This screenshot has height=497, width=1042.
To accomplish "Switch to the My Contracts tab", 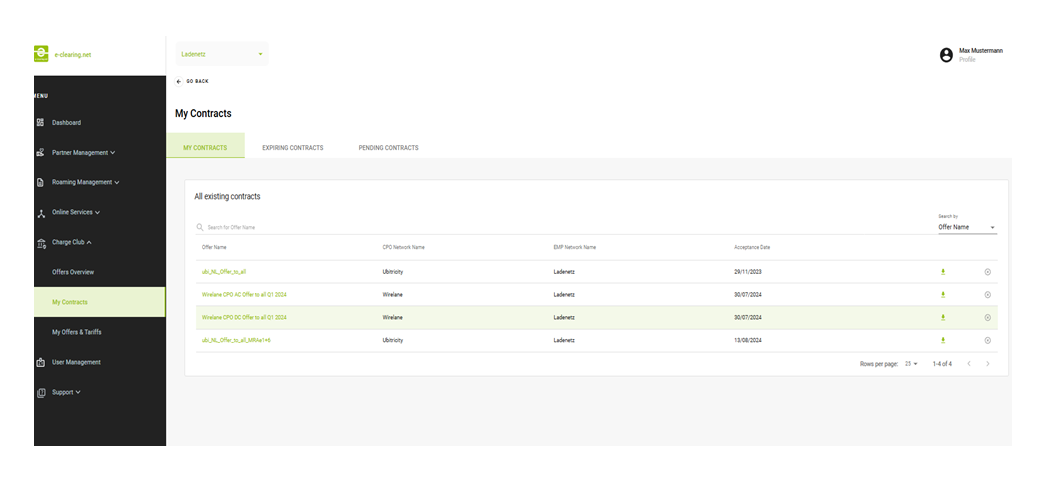I will 205,148.
